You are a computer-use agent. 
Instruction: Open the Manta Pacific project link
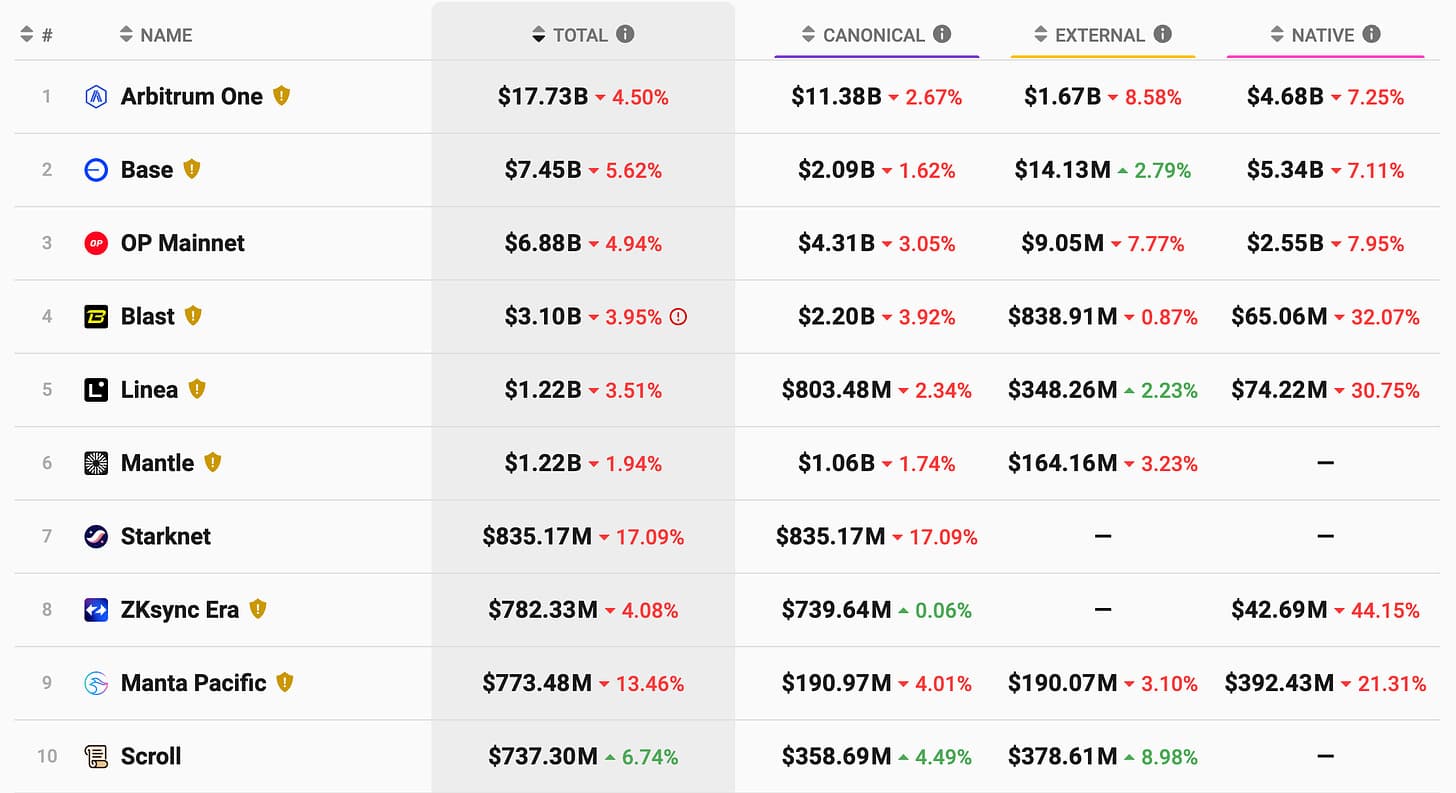click(x=194, y=683)
